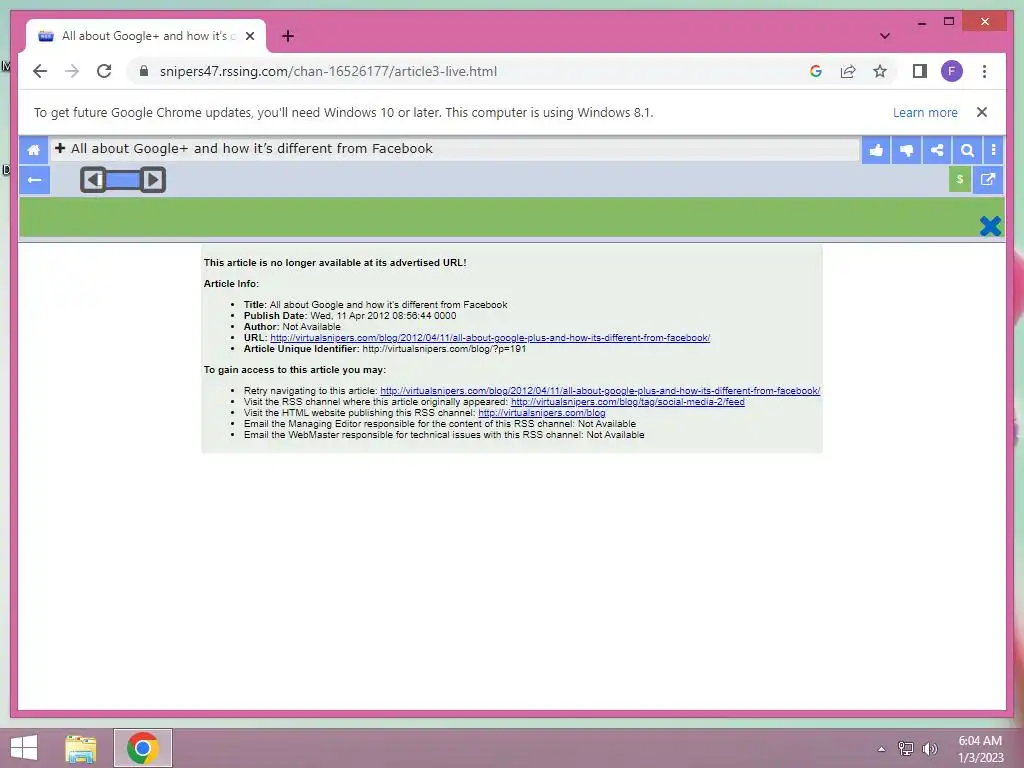This screenshot has height=768, width=1024.
Task: Bookmark this page with the star
Action: pyautogui.click(x=880, y=71)
